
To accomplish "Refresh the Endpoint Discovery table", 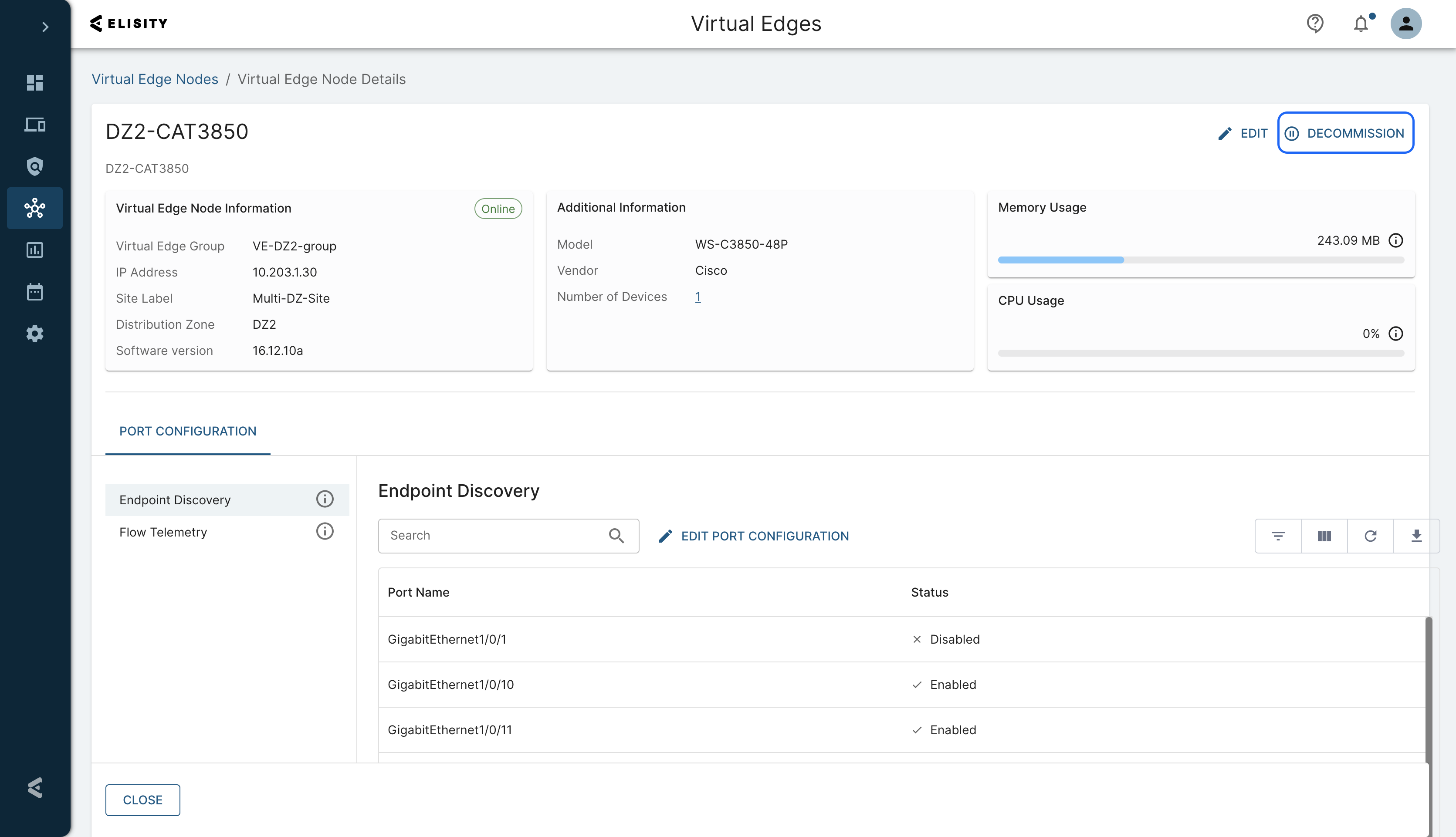I will click(x=1370, y=536).
